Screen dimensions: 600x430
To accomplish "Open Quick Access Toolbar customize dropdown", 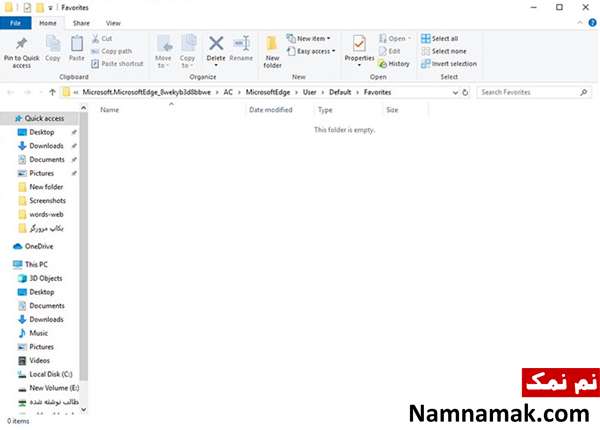I will tap(50, 8).
